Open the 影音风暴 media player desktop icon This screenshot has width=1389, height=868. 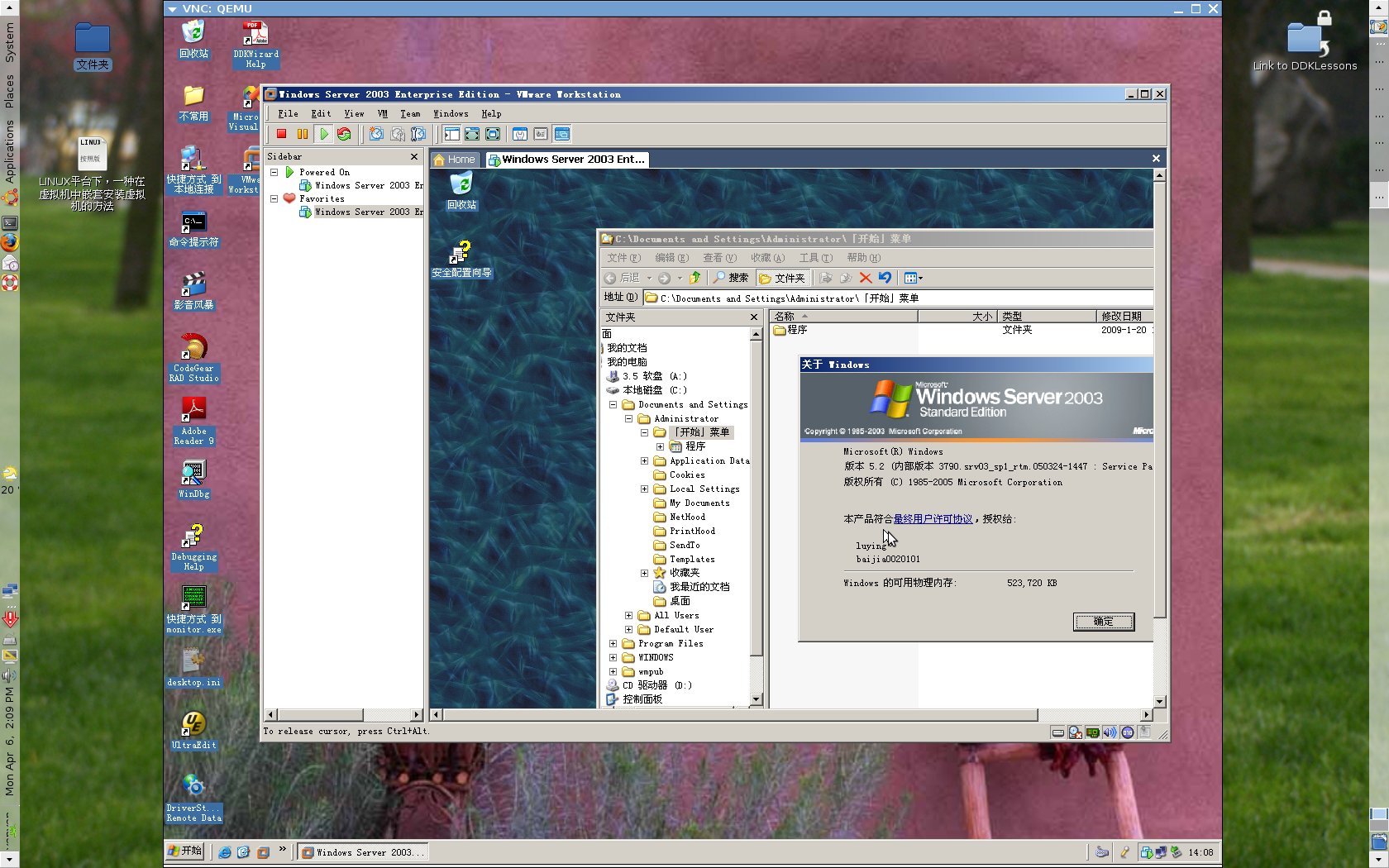193,290
